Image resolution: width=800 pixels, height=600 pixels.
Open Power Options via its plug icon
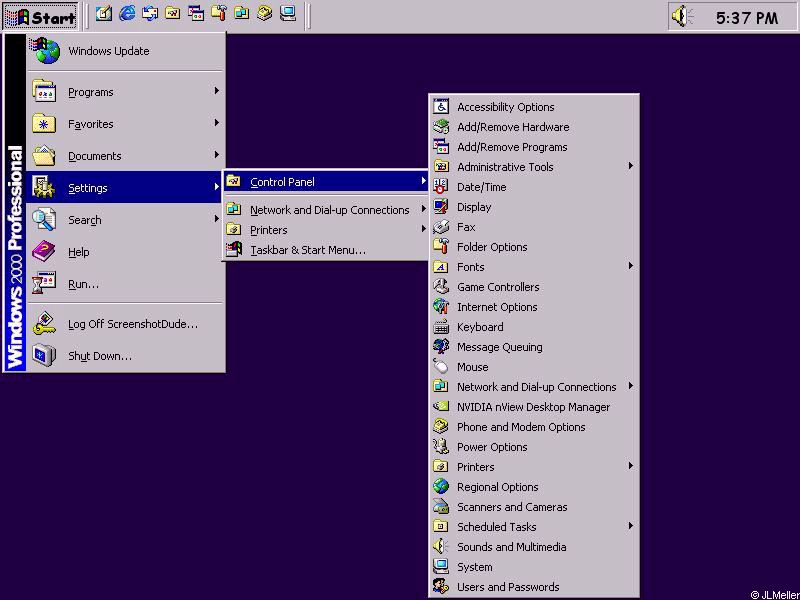[441, 447]
